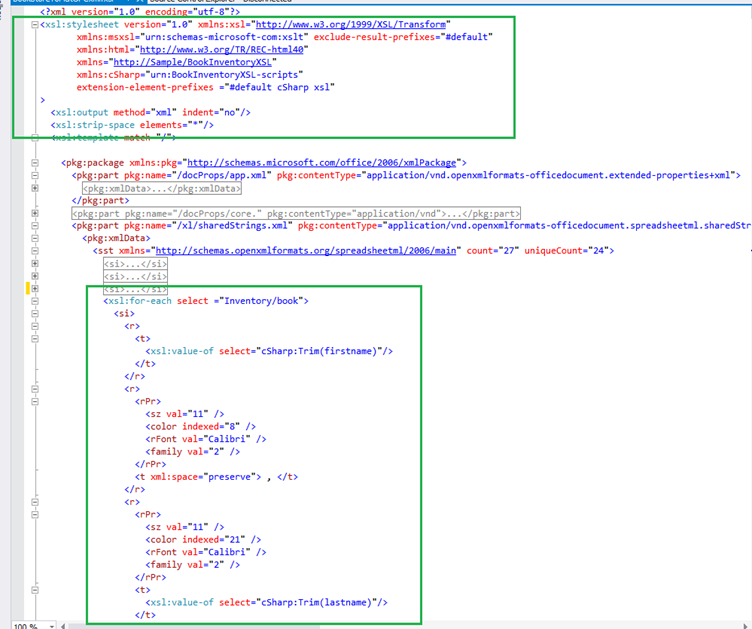Click the horizontal scrollbar left arrow
This screenshot has height=629, width=752.
point(63,626)
